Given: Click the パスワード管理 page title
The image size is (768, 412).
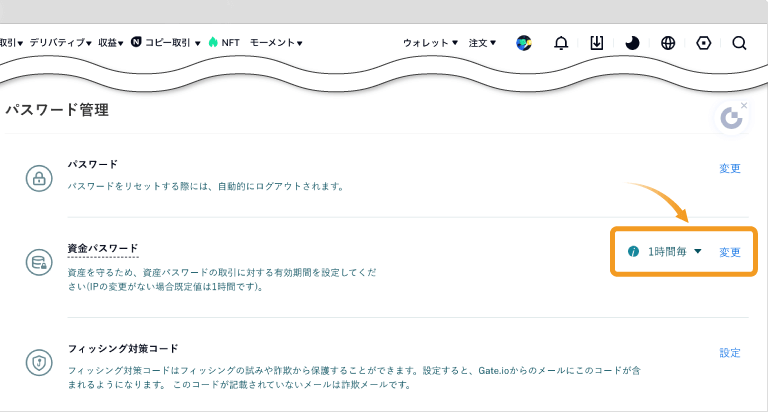Looking at the screenshot, I should [57, 110].
